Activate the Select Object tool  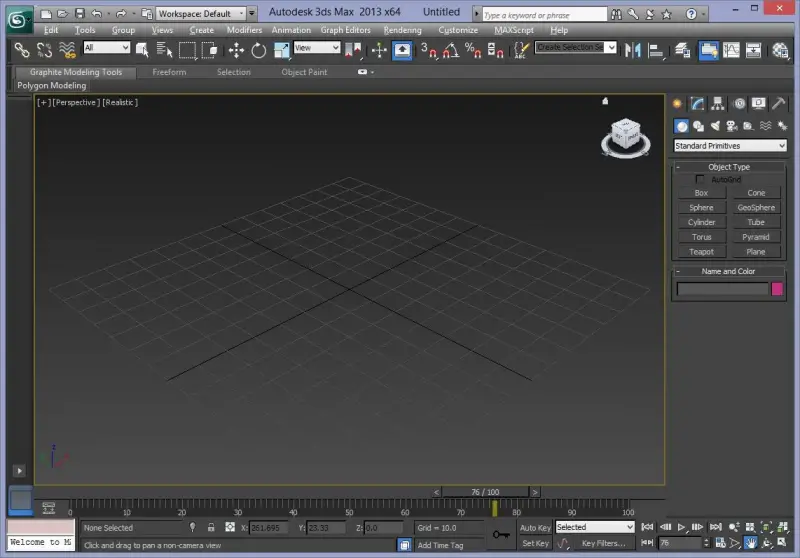pyautogui.click(x=142, y=50)
